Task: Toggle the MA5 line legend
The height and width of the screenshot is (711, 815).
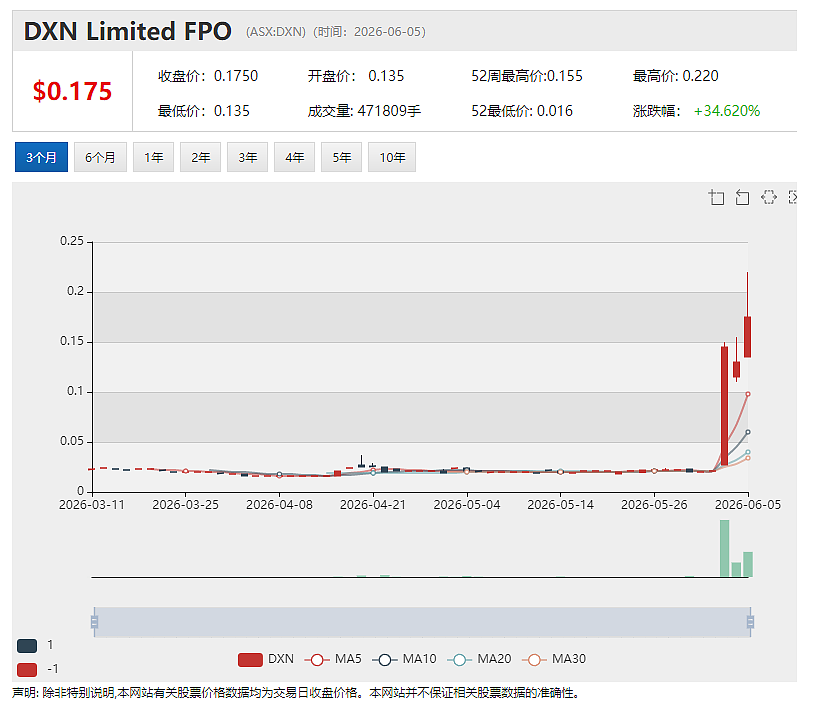Action: [x=333, y=659]
